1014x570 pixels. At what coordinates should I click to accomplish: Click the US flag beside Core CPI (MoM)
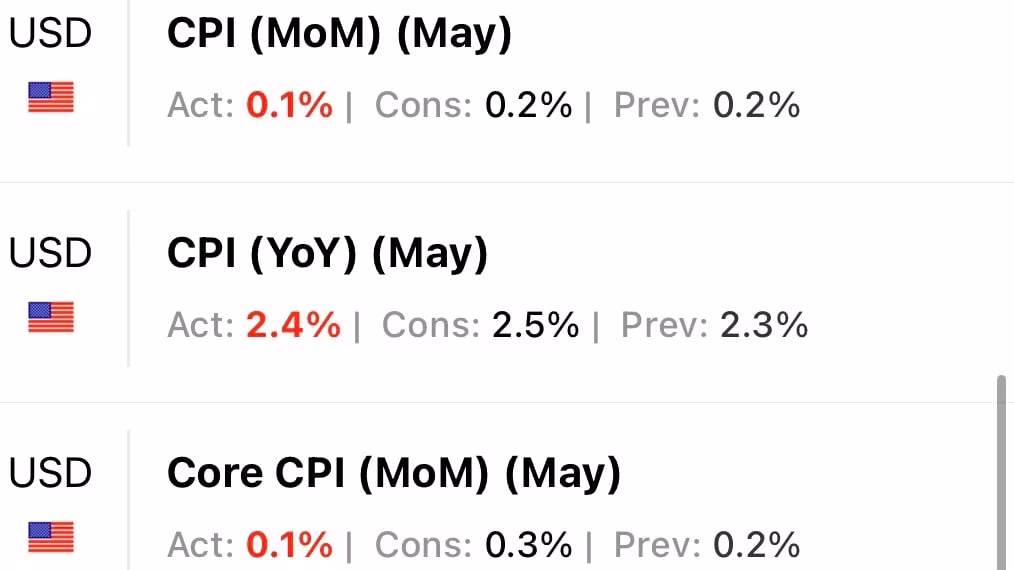[x=51, y=538]
